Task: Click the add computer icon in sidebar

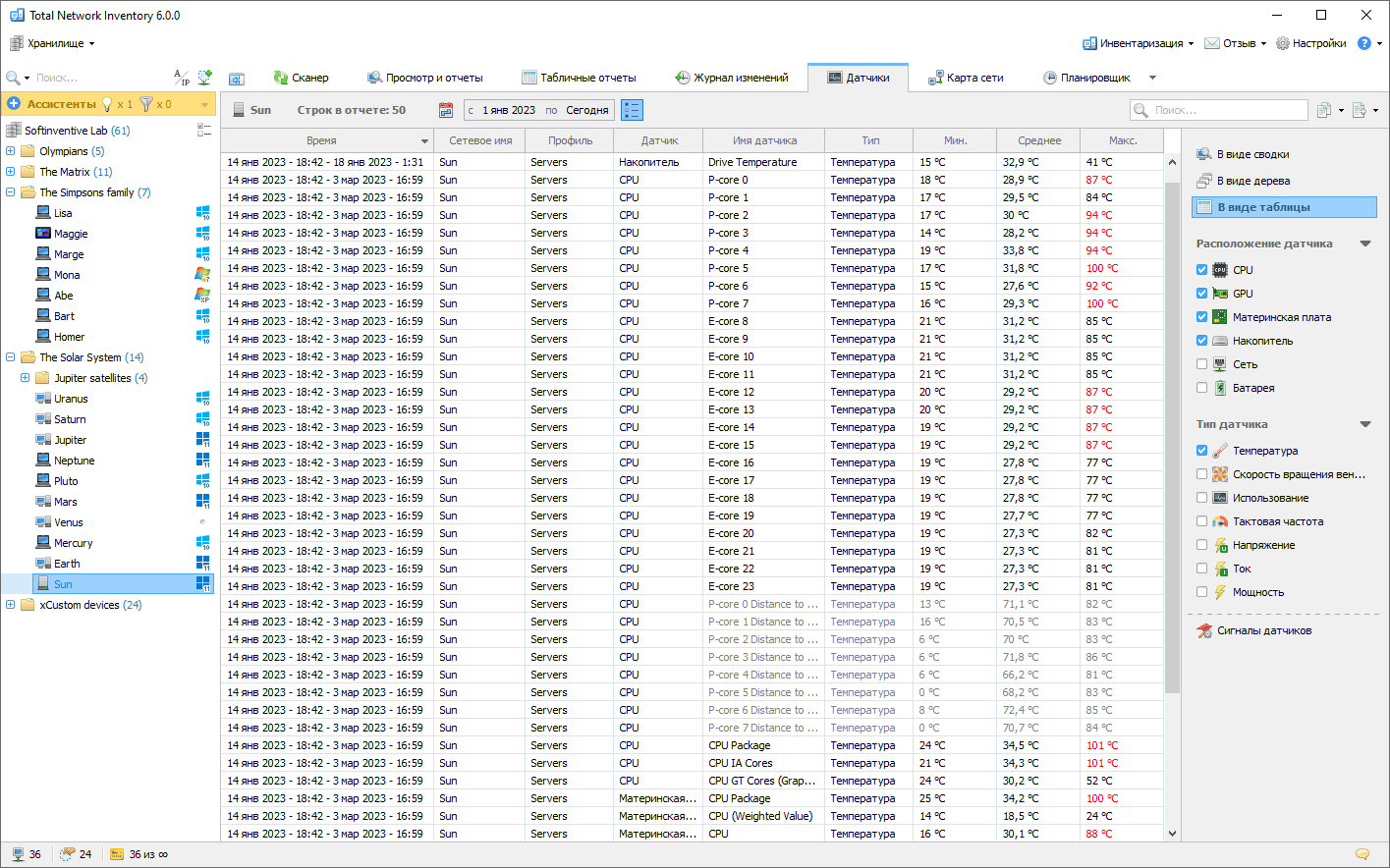Action: pyautogui.click(x=204, y=77)
